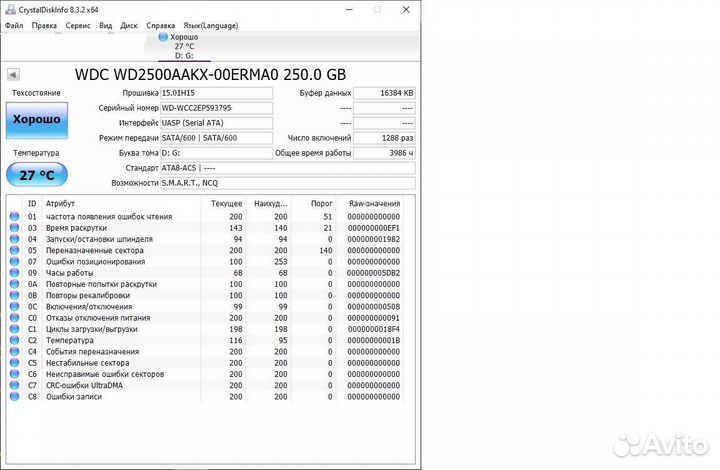
Task: Click the ID column header
Action: [x=32, y=203]
